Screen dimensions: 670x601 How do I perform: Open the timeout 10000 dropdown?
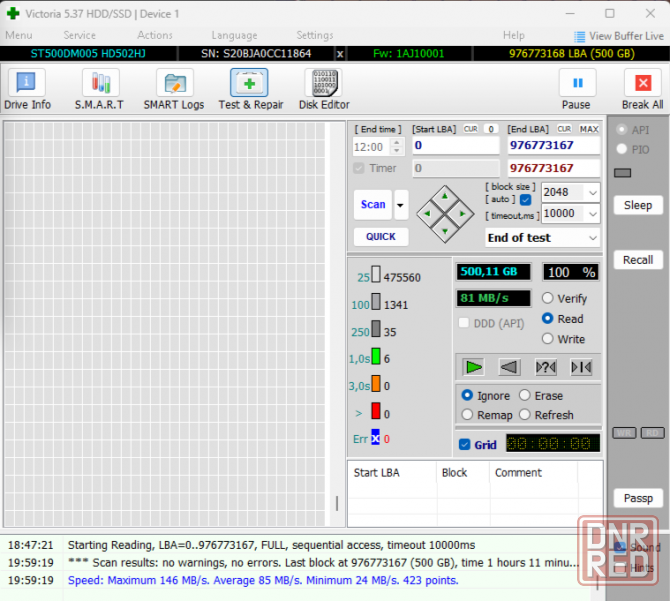pyautogui.click(x=591, y=214)
